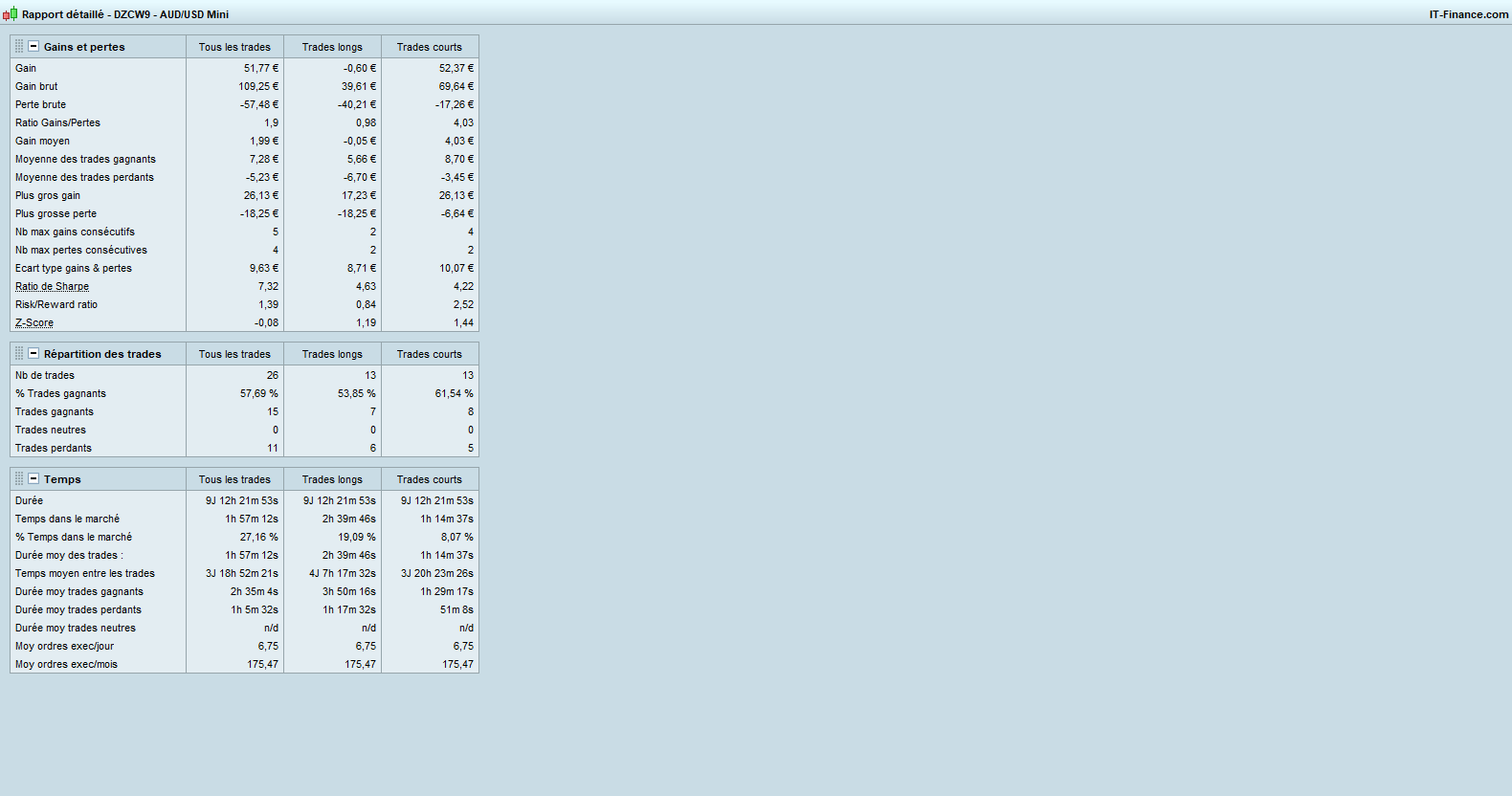The width and height of the screenshot is (1512, 796).
Task: Collapse the Répartition des trades section
Action: tap(33, 353)
